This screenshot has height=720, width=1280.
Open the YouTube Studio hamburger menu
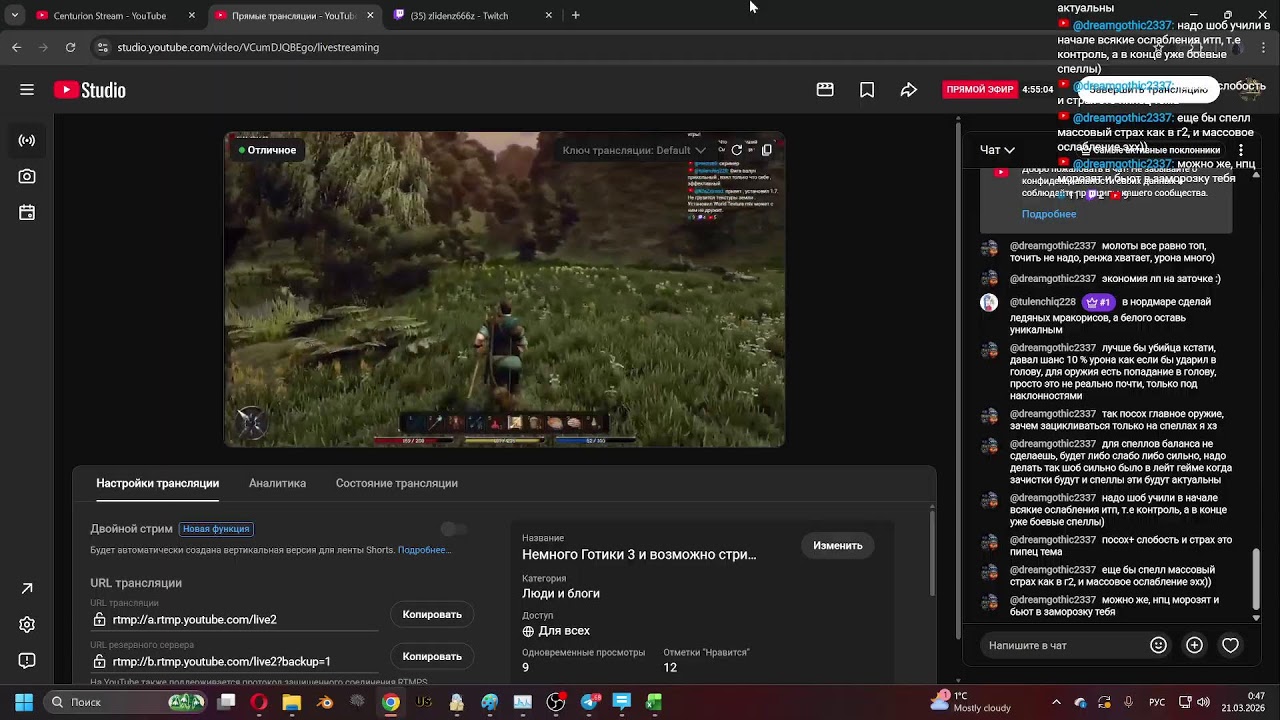tap(27, 90)
